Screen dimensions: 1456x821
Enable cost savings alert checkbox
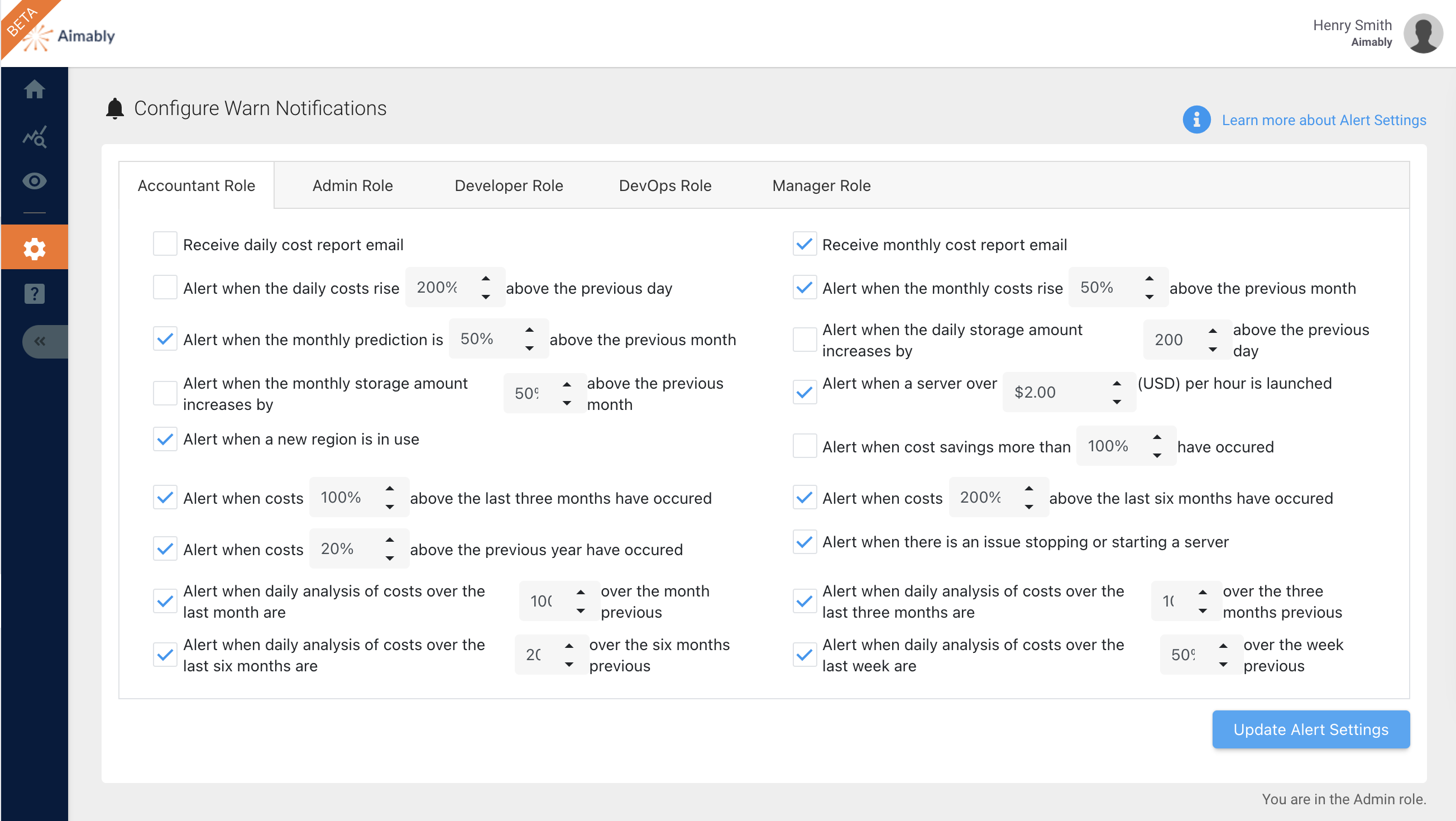(x=804, y=446)
